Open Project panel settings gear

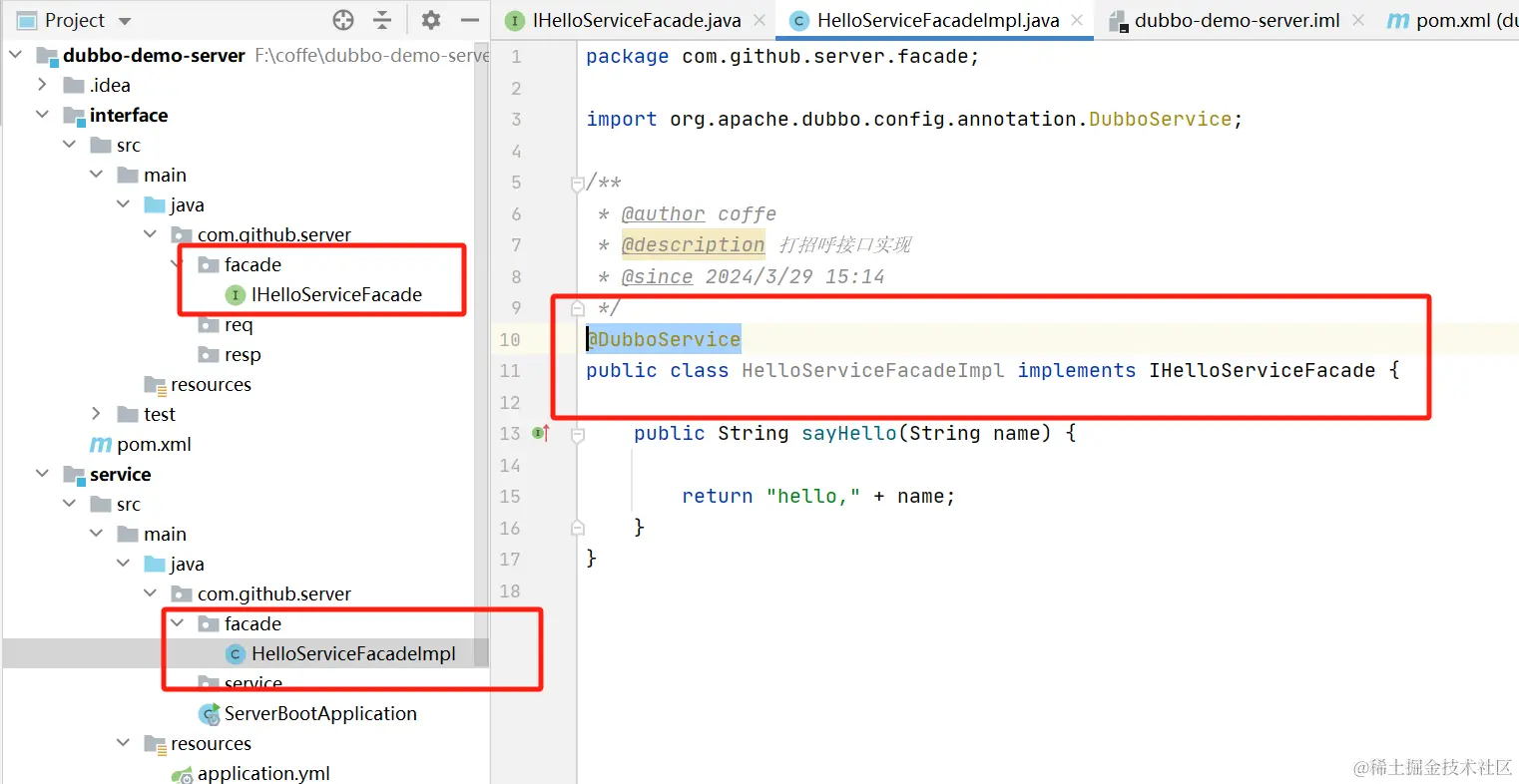pos(431,20)
